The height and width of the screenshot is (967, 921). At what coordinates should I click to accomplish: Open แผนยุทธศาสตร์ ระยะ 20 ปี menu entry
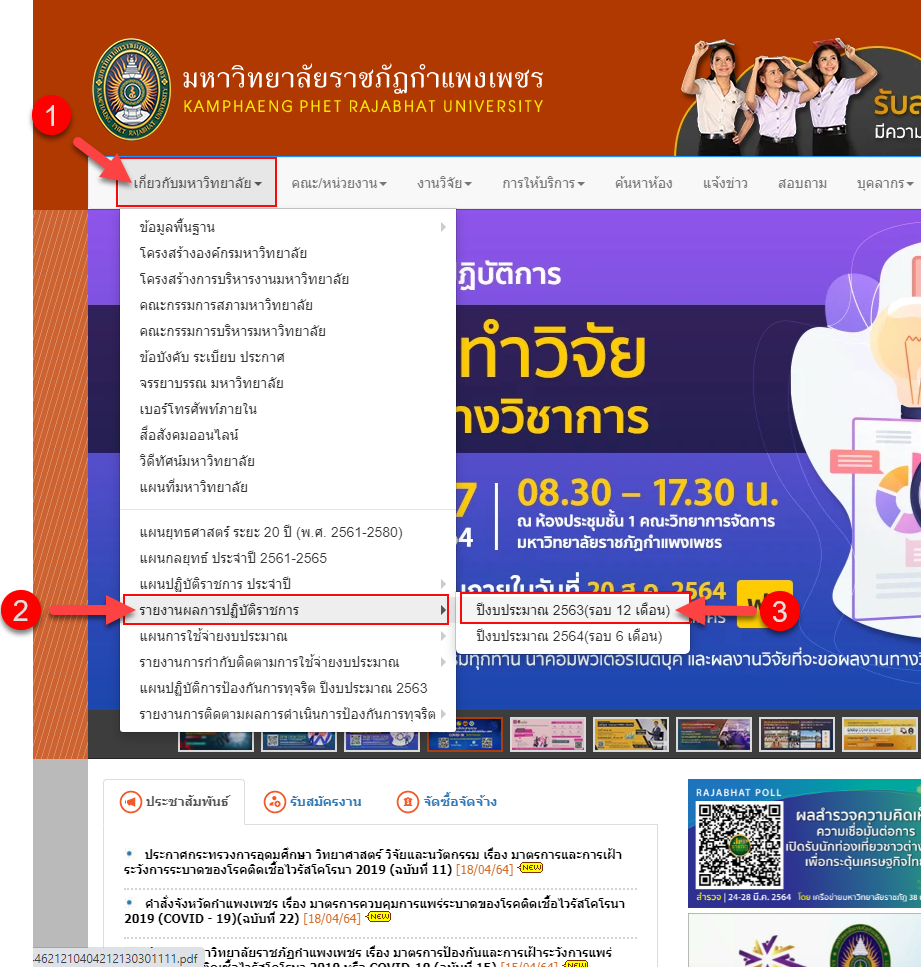click(x=288, y=532)
